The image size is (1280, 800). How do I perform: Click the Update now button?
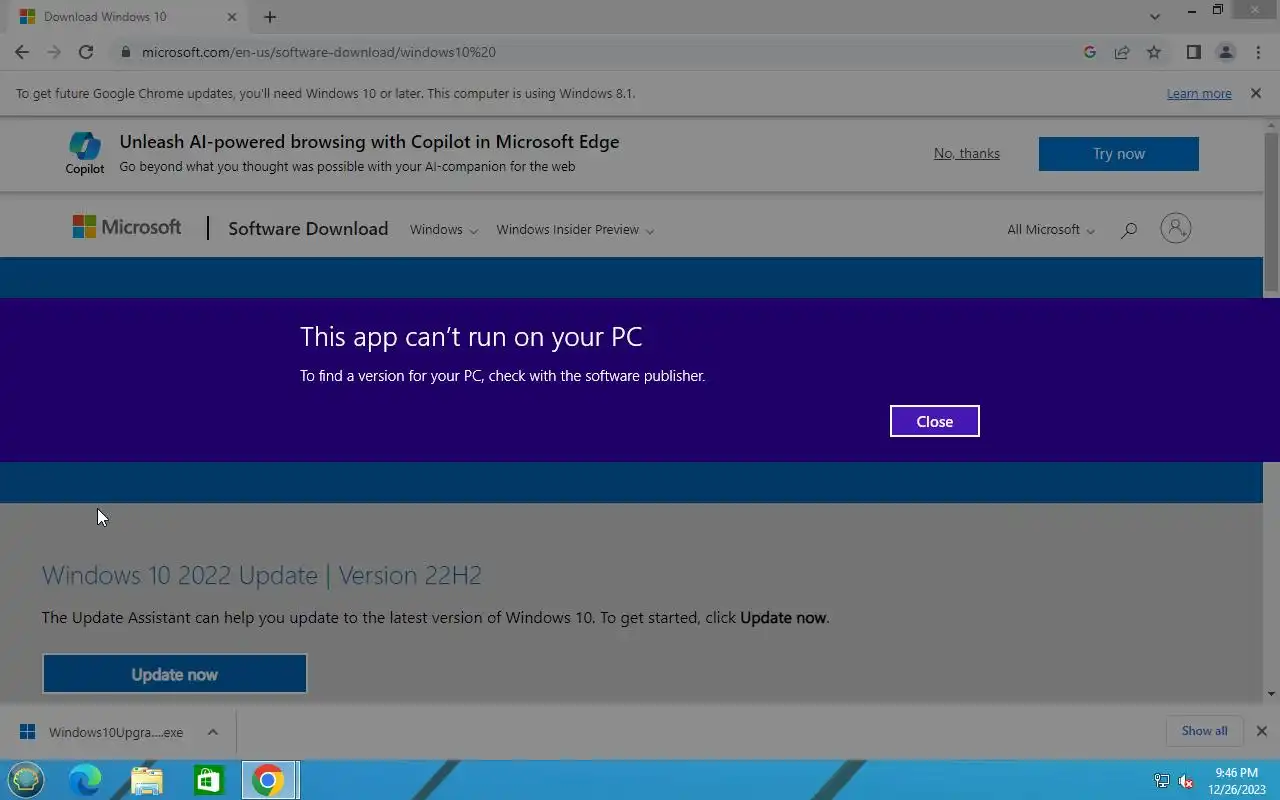tap(174, 674)
